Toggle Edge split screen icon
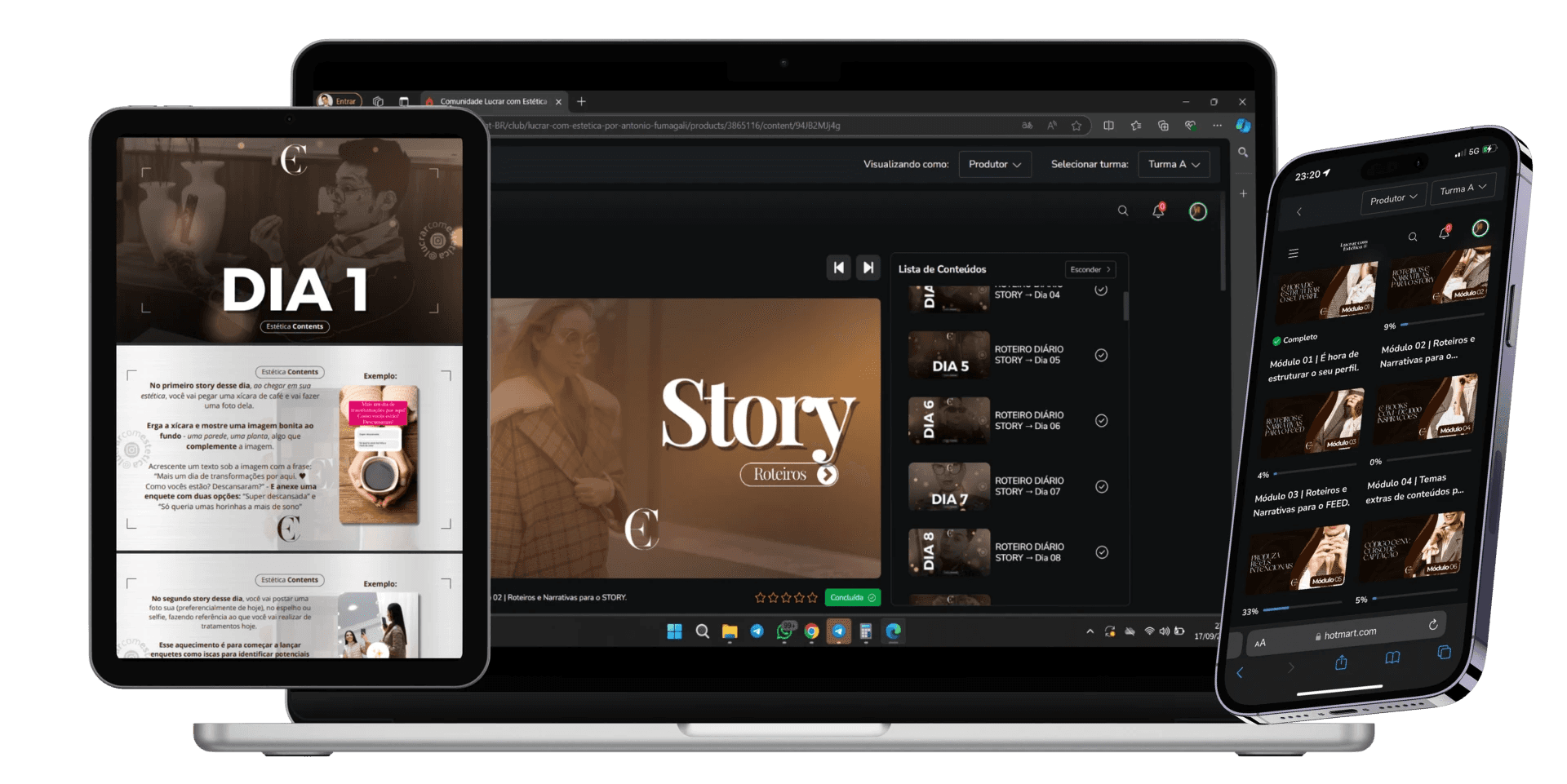Viewport: 1567px width, 784px height. coord(1108,126)
